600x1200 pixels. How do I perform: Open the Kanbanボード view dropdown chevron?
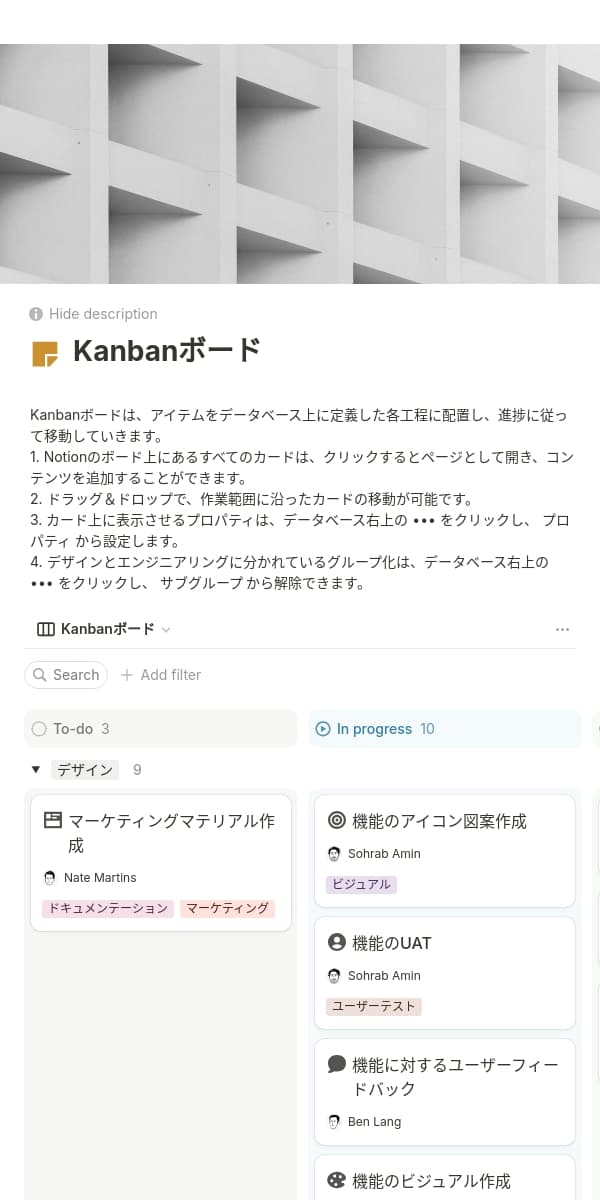166,630
